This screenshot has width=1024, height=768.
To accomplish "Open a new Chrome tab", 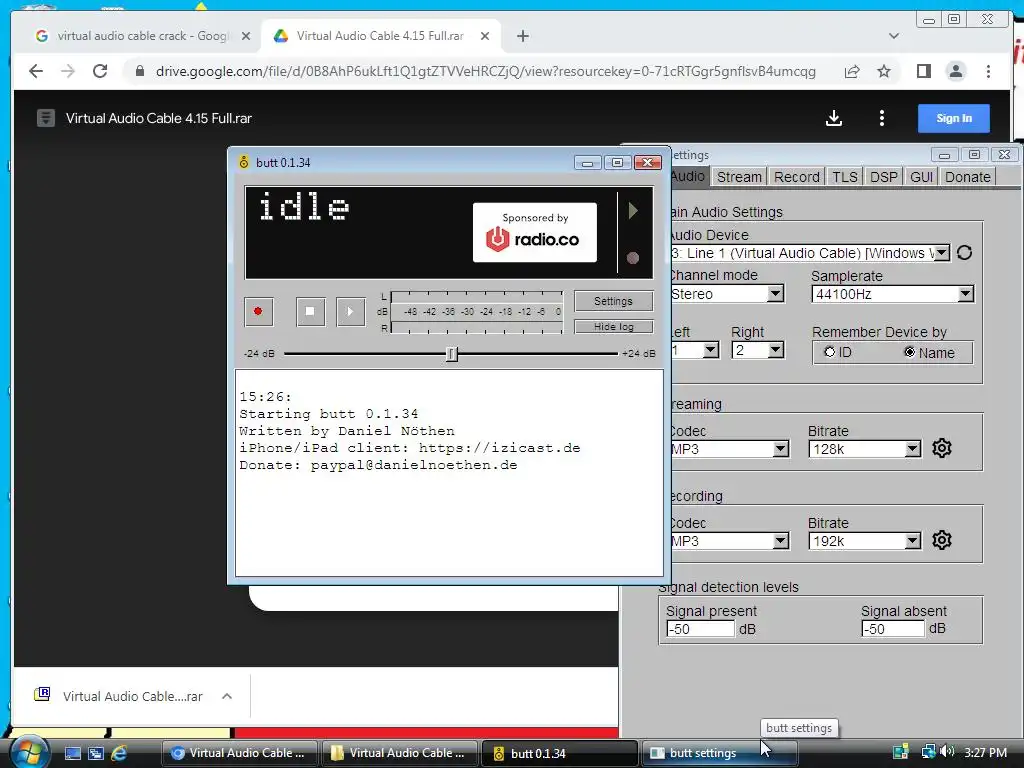I will pos(522,36).
